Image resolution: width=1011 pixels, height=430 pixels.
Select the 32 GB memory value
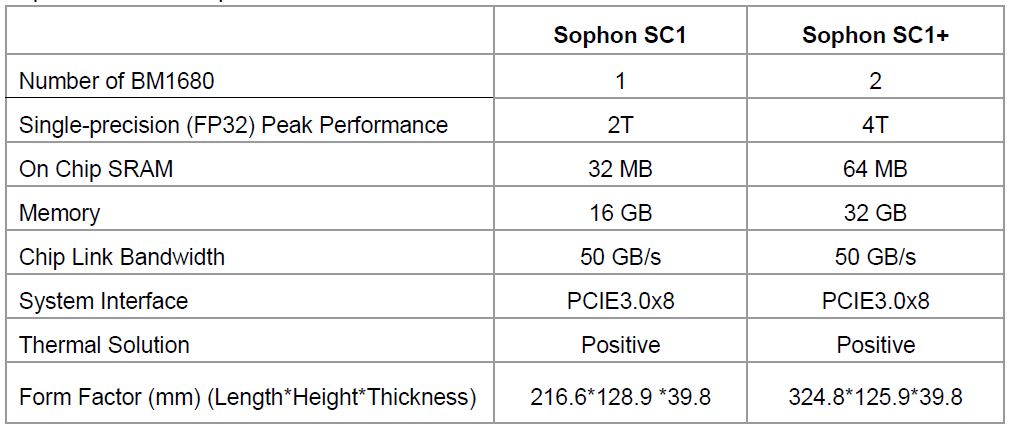coord(875,213)
